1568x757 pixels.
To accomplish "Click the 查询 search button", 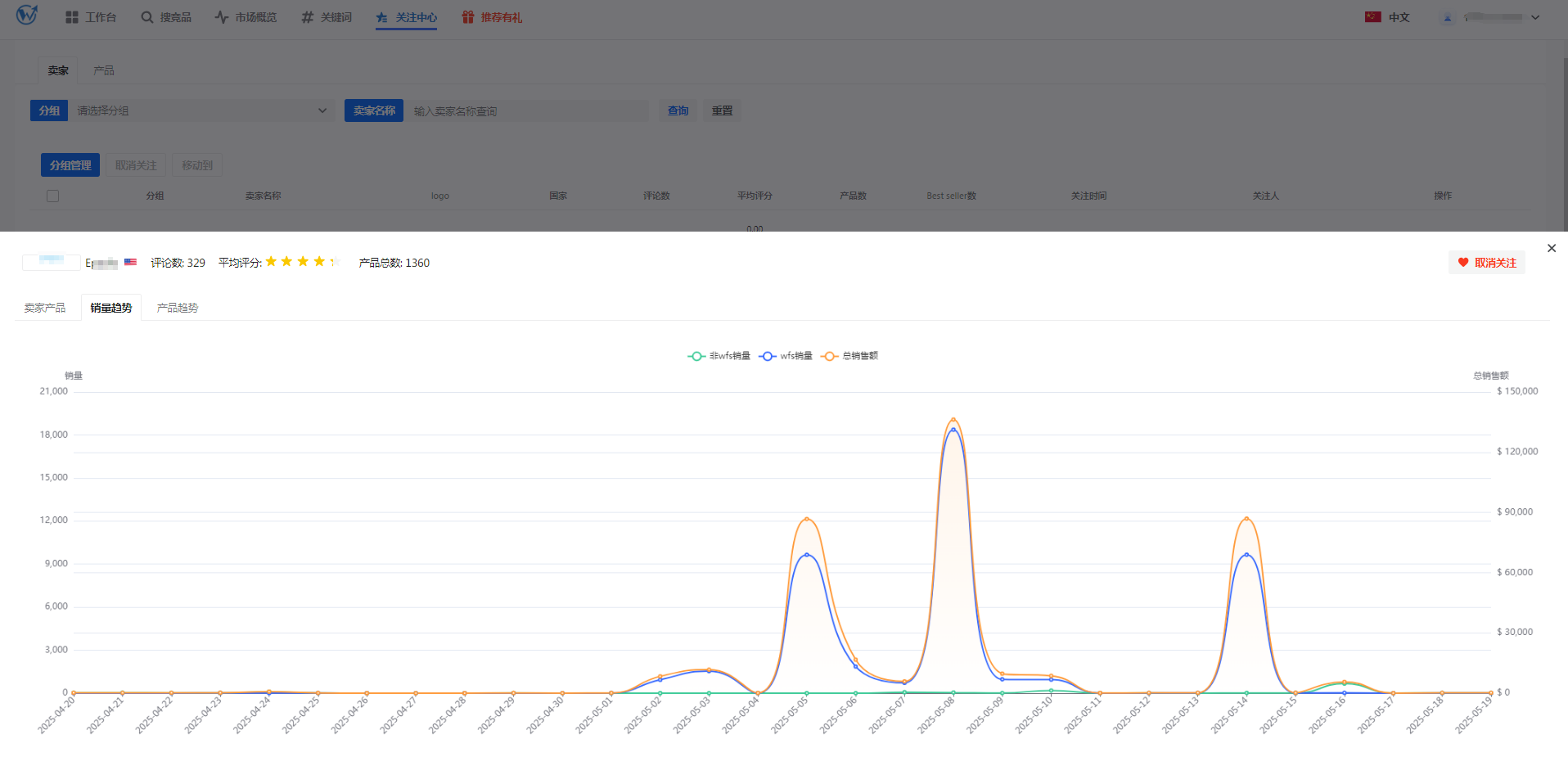I will [678, 110].
